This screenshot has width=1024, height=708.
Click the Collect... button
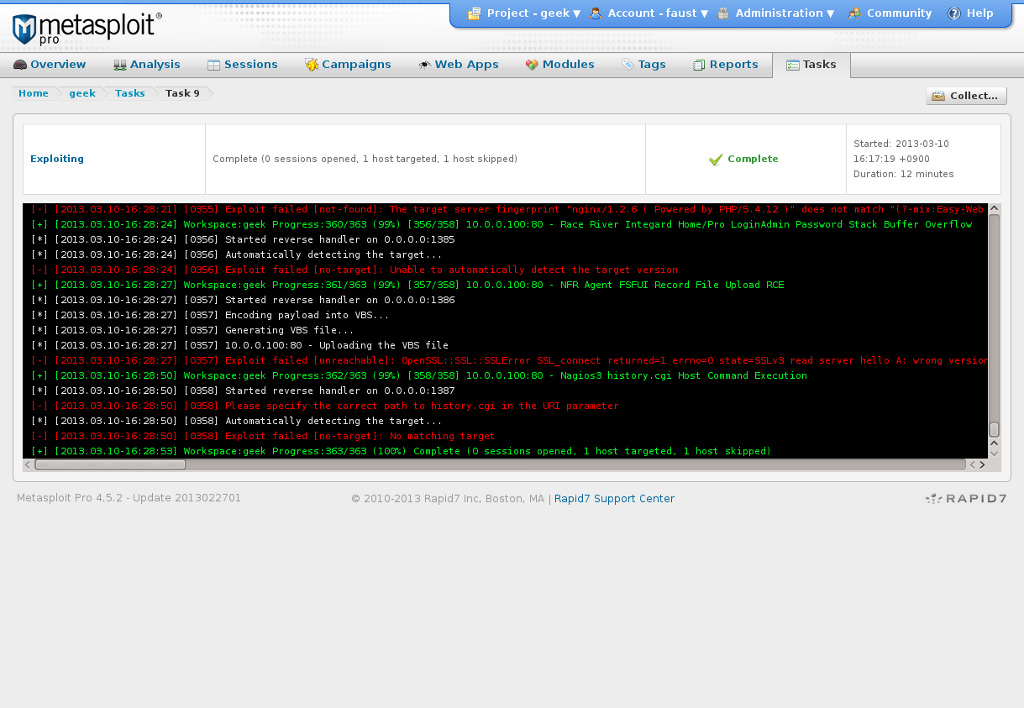(x=966, y=96)
